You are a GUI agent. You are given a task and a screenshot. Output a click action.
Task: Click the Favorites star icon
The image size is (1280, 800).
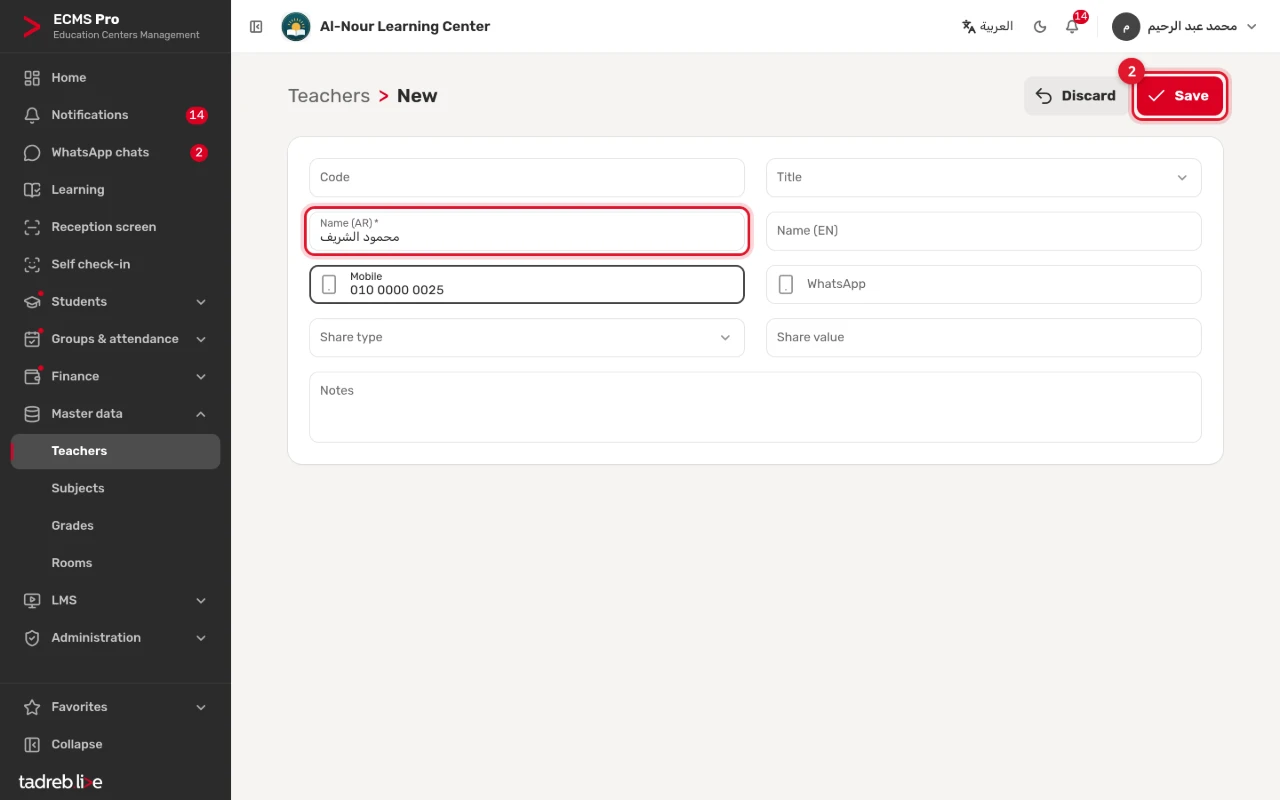[x=32, y=707]
